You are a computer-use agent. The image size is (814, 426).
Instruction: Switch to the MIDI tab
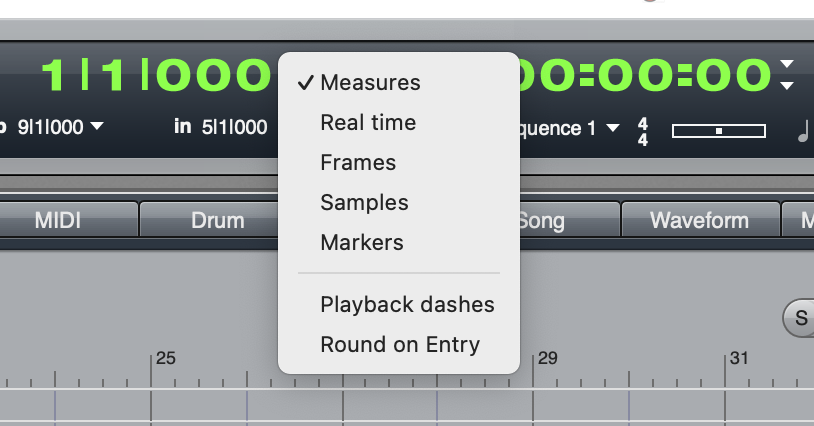coord(58,220)
